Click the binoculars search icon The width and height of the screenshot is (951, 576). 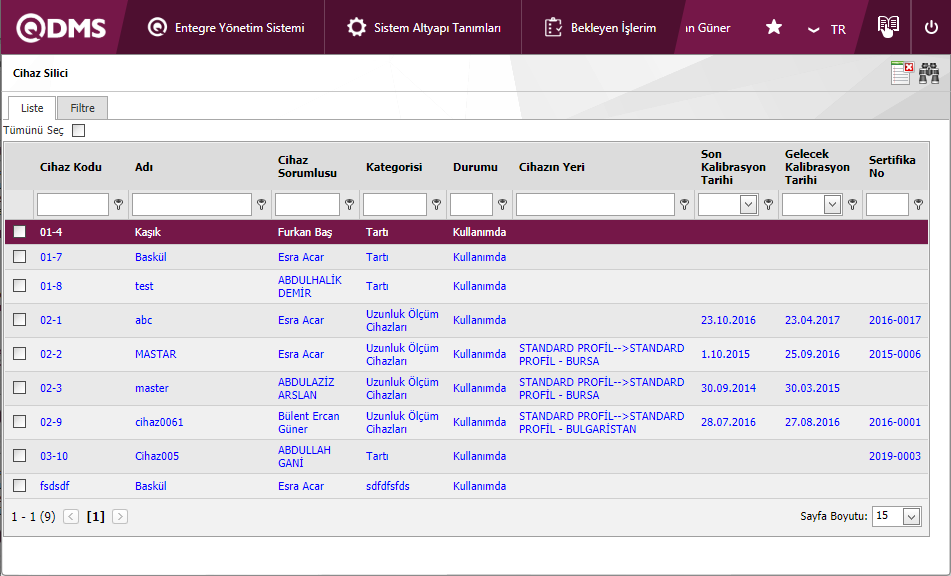coord(929,73)
